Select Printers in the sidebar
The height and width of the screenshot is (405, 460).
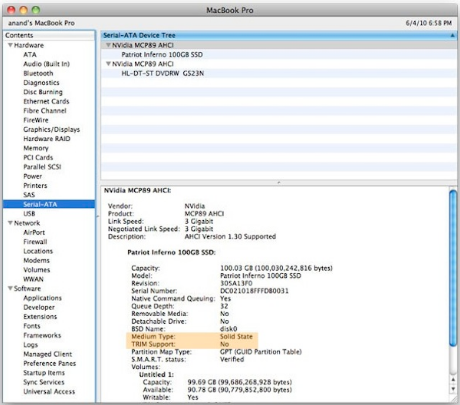(x=35, y=185)
